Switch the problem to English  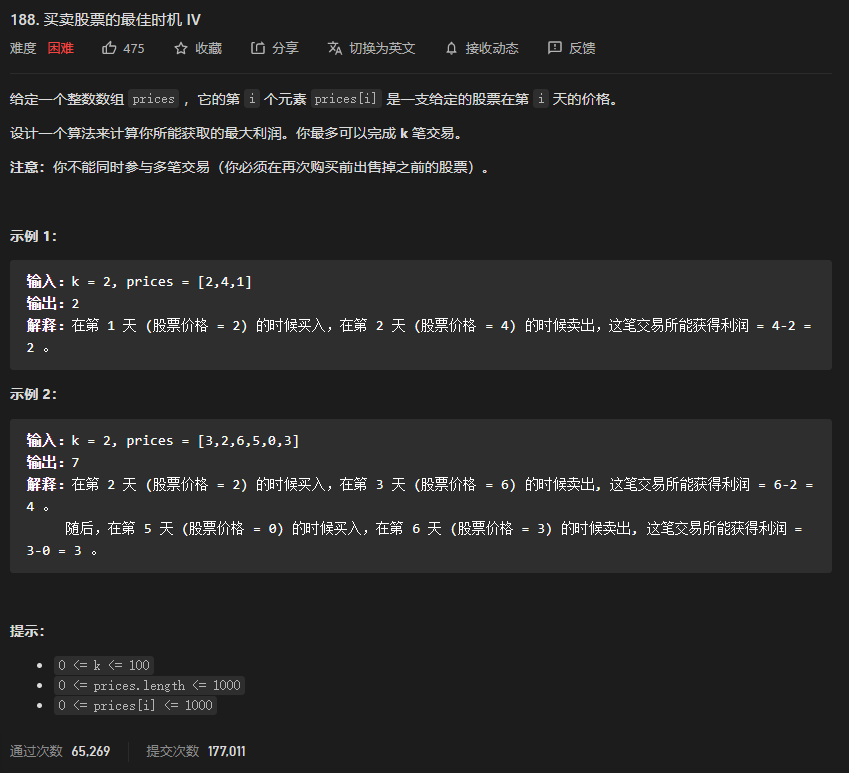coord(380,47)
